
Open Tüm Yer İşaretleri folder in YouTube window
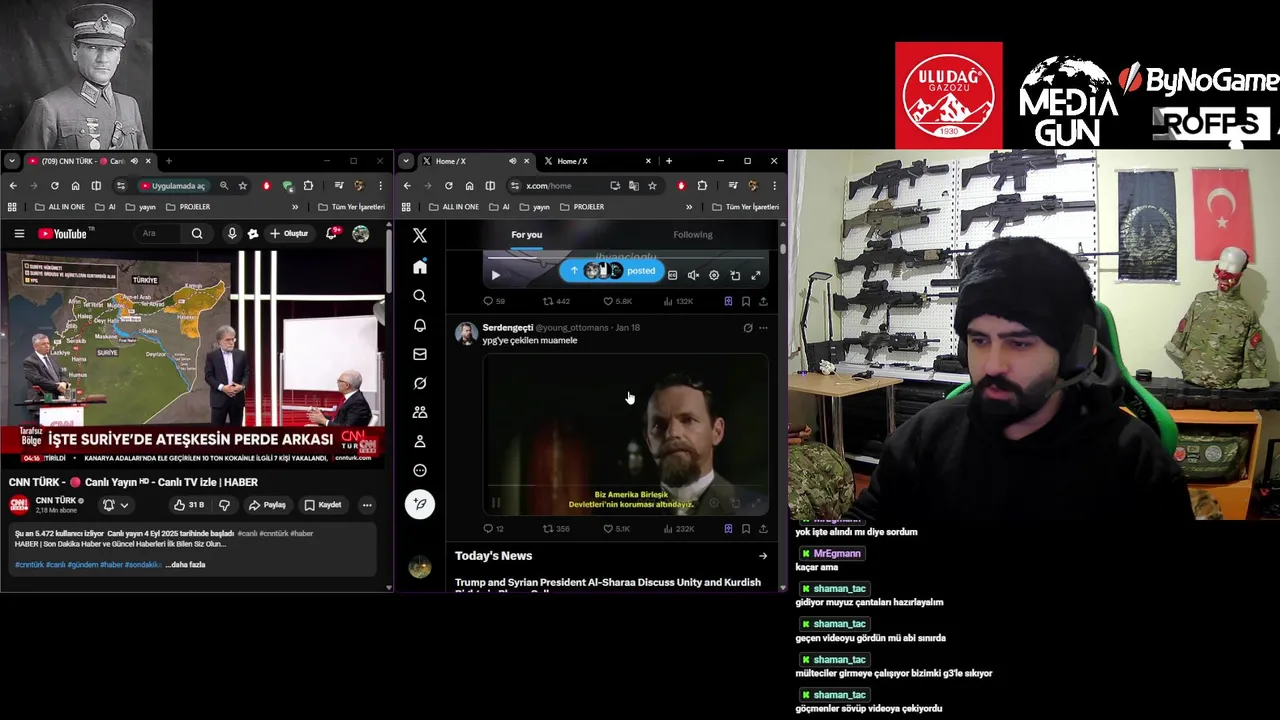(x=352, y=207)
